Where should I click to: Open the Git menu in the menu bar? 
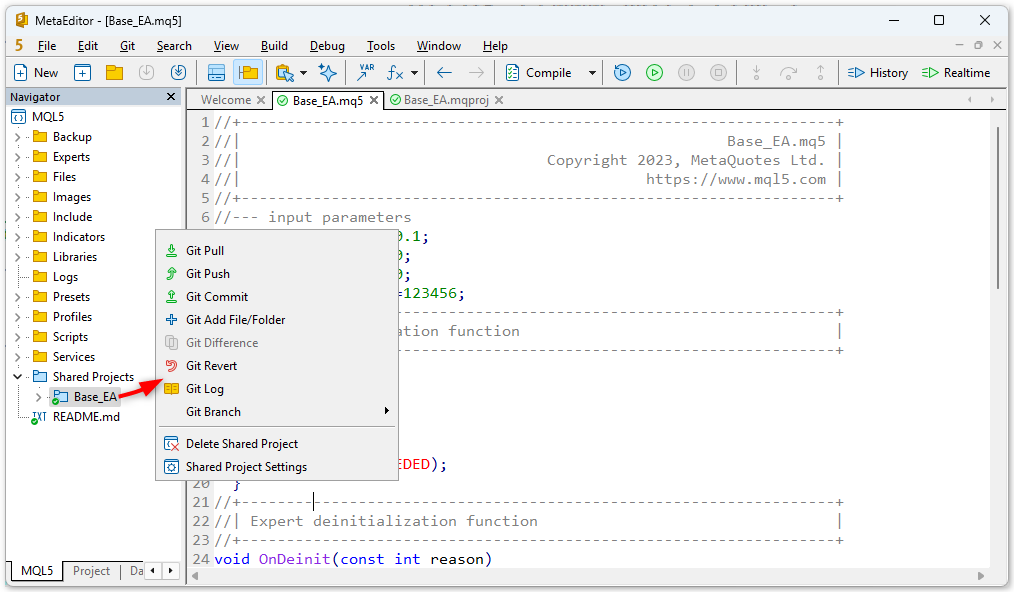click(127, 46)
